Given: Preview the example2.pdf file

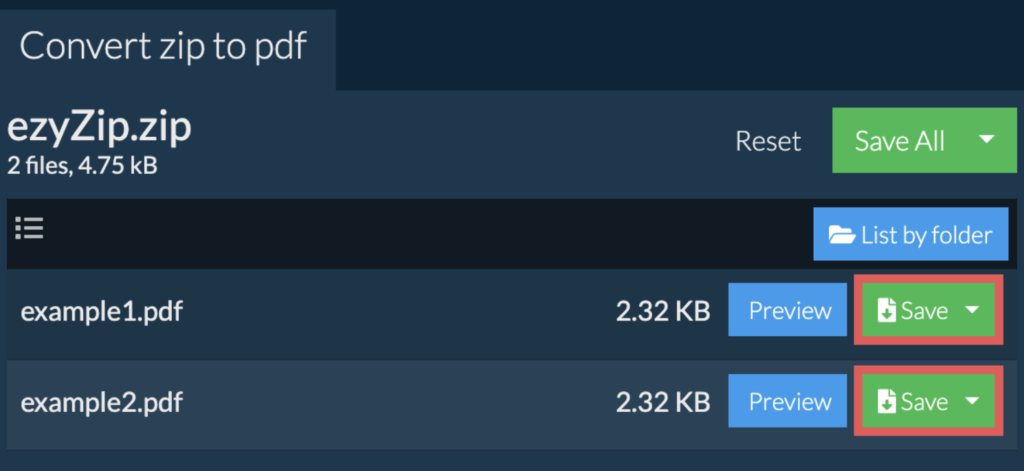Looking at the screenshot, I should coord(790,402).
